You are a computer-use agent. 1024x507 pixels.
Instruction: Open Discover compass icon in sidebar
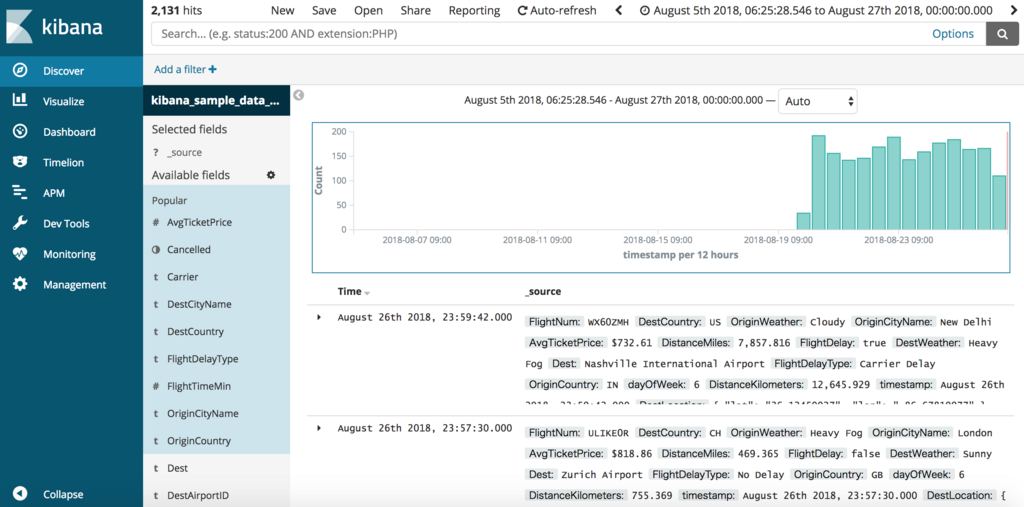tap(20, 71)
